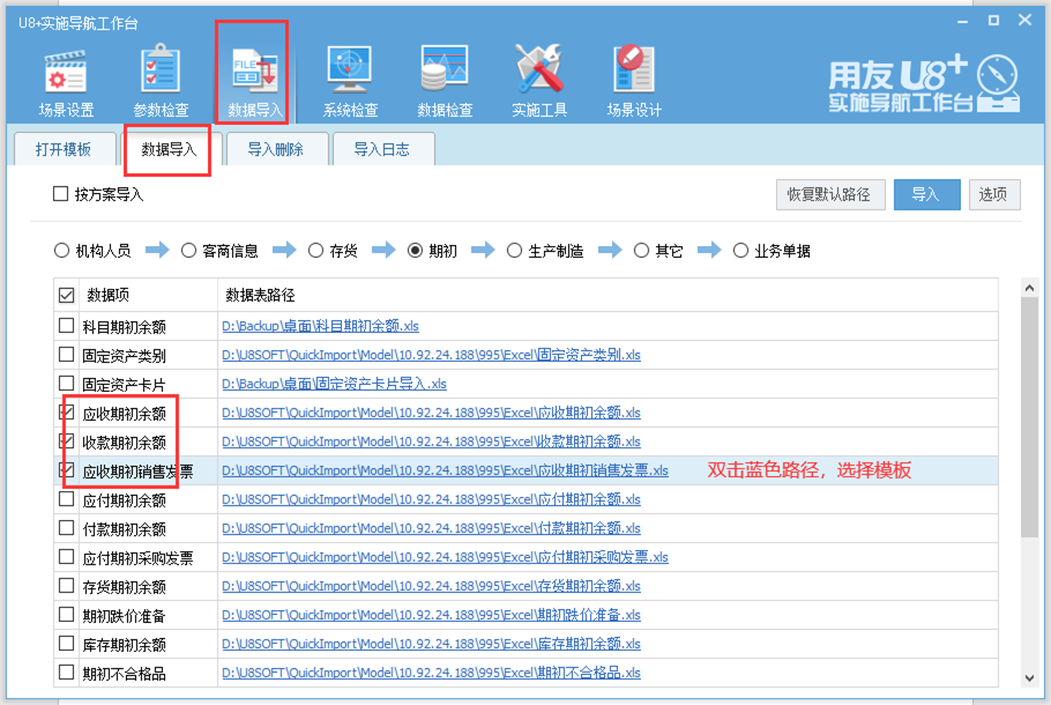This screenshot has width=1051, height=705.
Task: Open the 固定资产卡片导入.xls path link
Action: 334,384
